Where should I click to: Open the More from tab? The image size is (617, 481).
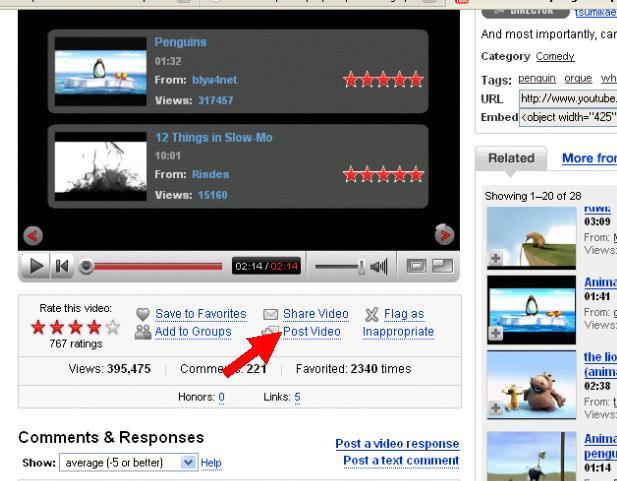tap(589, 158)
